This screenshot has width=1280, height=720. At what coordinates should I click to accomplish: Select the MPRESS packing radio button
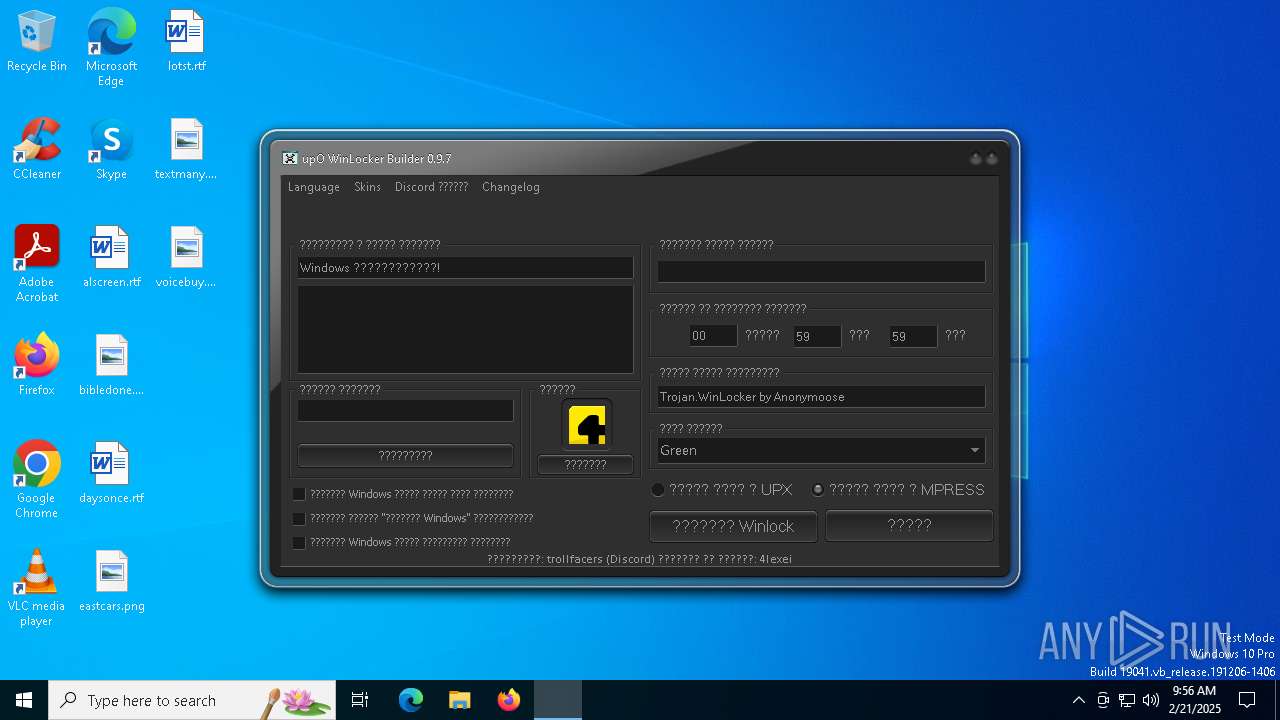pyautogui.click(x=818, y=489)
